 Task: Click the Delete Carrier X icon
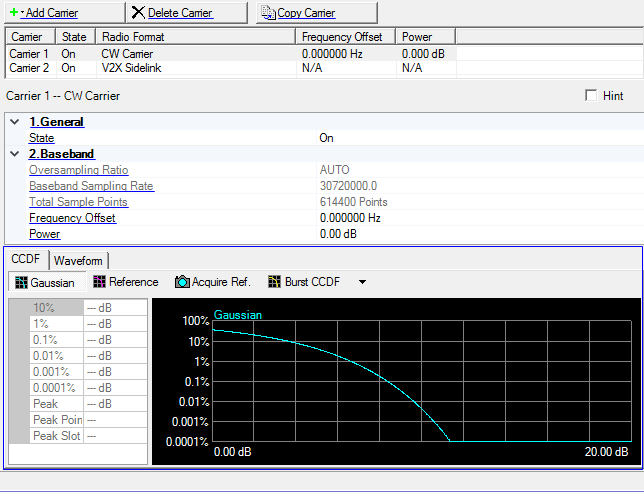pos(138,13)
